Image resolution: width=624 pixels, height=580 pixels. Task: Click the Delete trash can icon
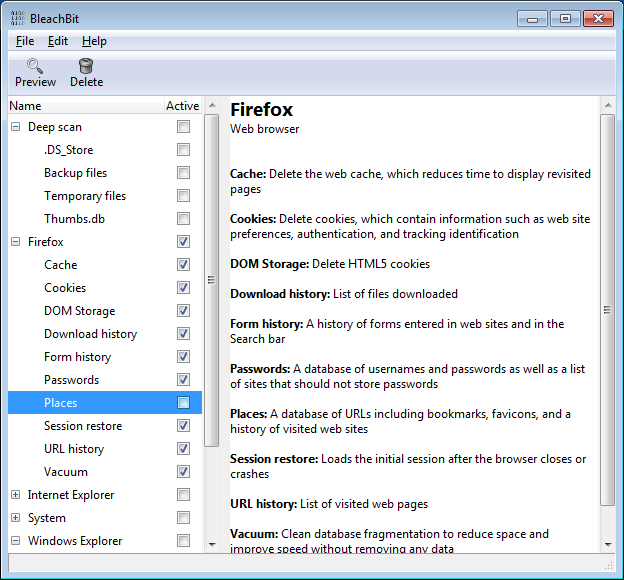tap(86, 67)
